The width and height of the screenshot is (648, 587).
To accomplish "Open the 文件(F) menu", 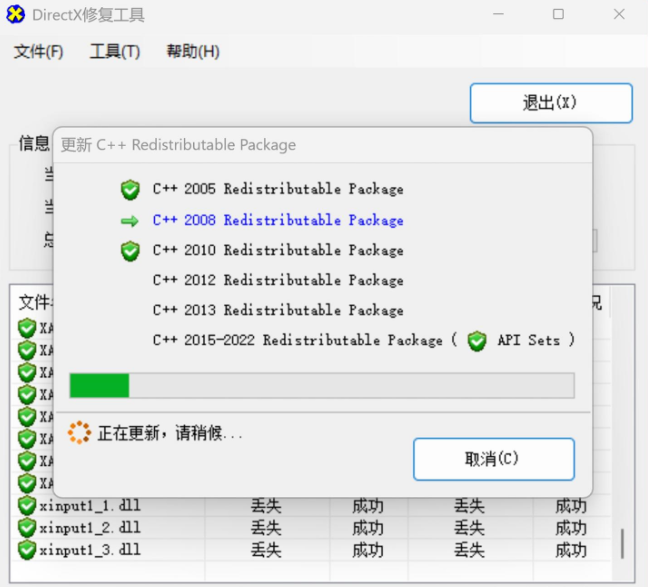I will [x=38, y=52].
